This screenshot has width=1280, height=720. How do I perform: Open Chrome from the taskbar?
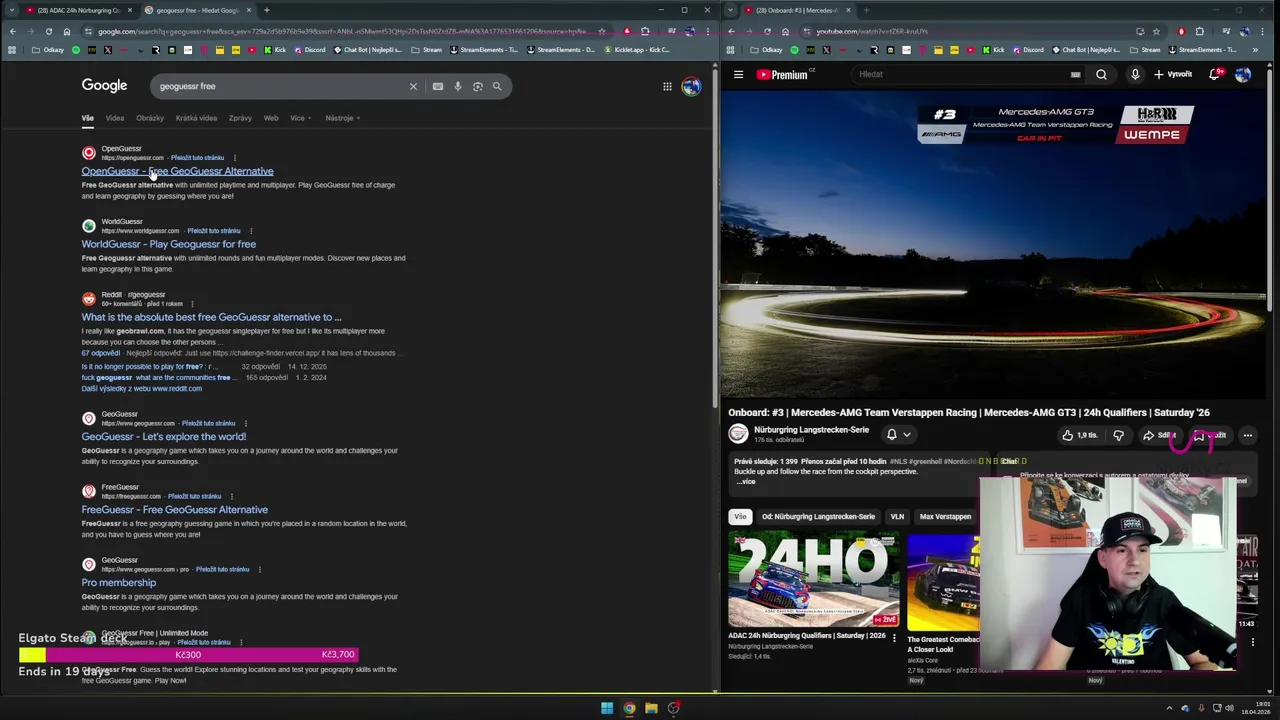629,708
